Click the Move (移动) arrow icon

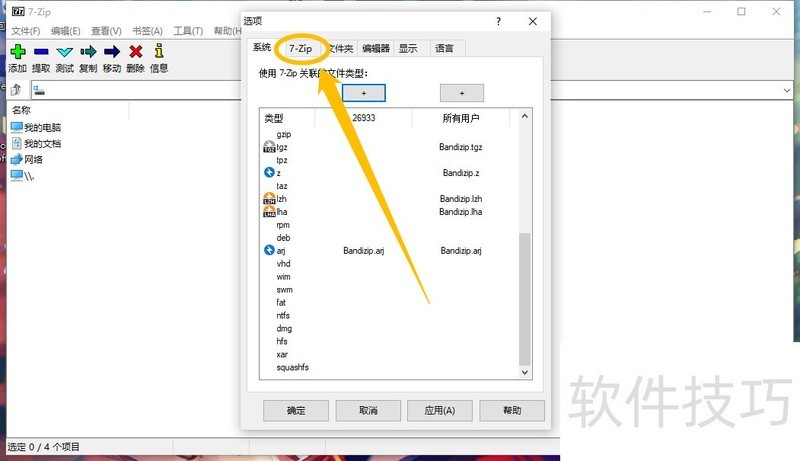(112, 52)
